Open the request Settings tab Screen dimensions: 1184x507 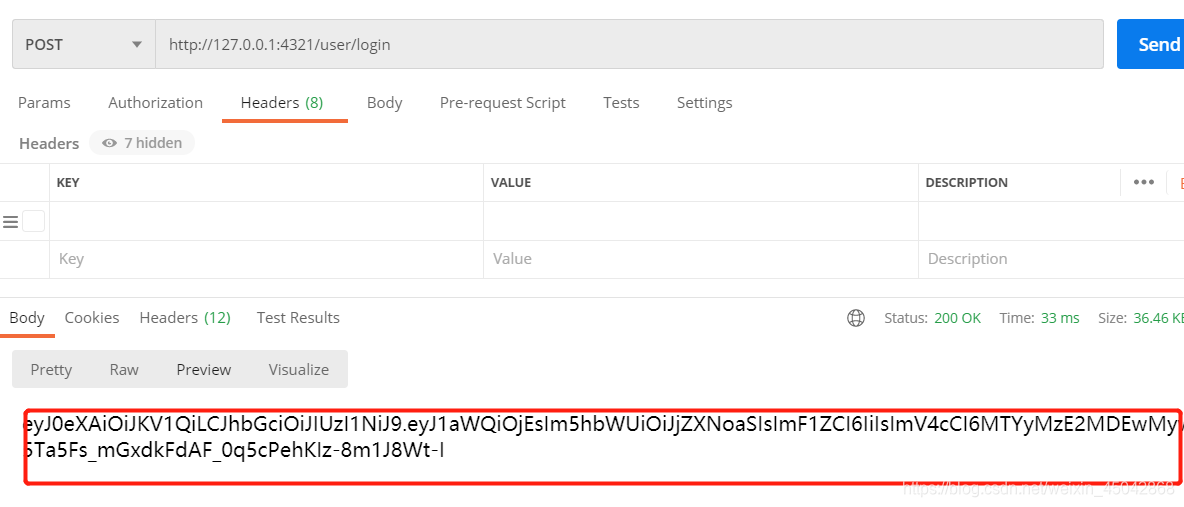point(704,102)
